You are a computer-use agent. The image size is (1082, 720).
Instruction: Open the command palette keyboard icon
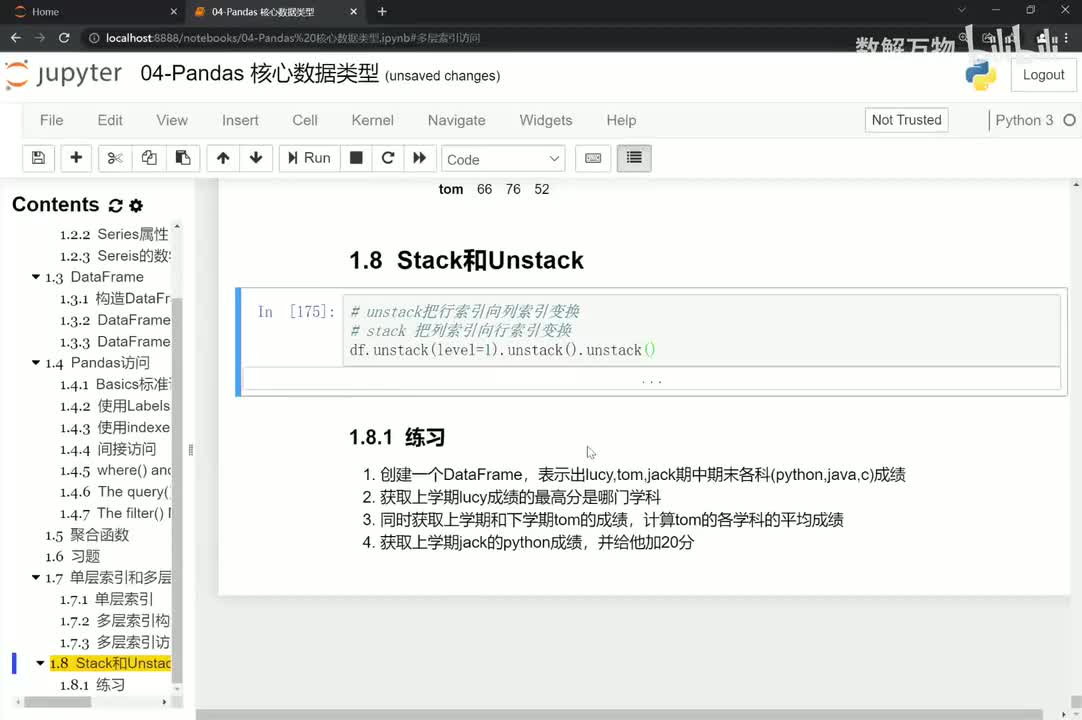pyautogui.click(x=593, y=158)
